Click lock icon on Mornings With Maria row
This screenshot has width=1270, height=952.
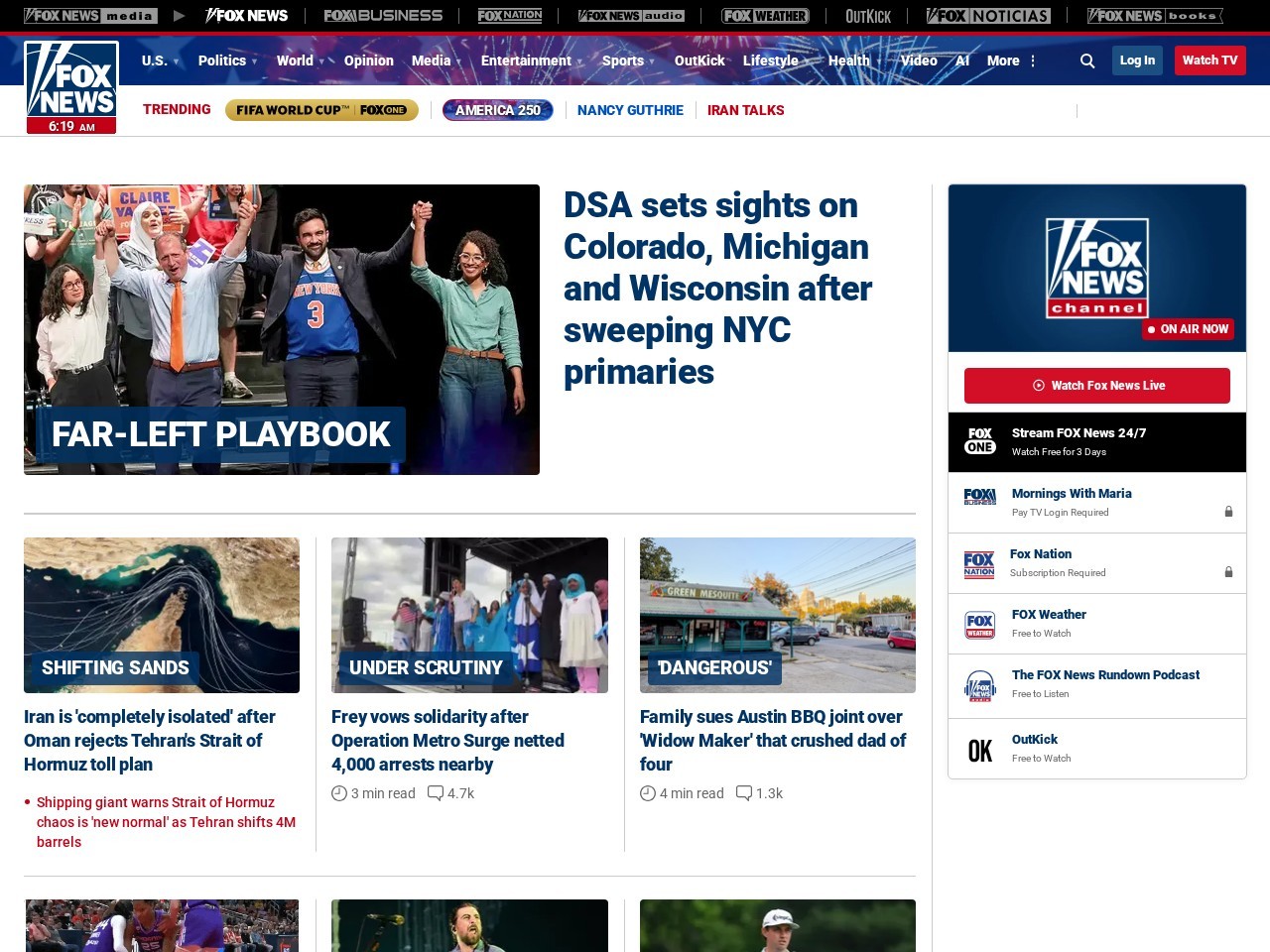(x=1228, y=512)
